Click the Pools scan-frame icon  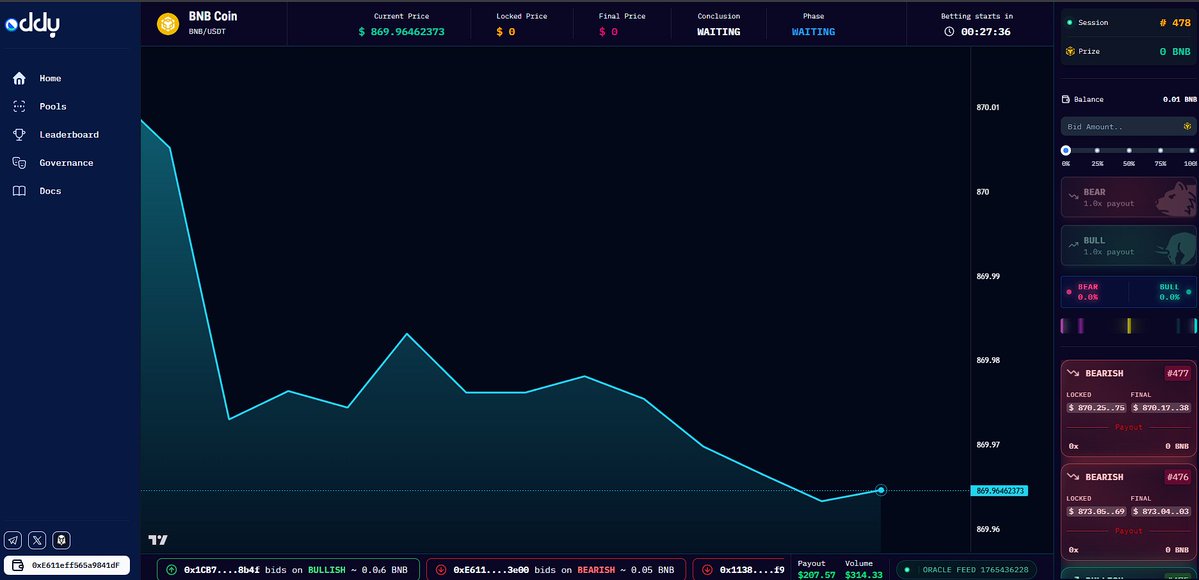point(19,106)
